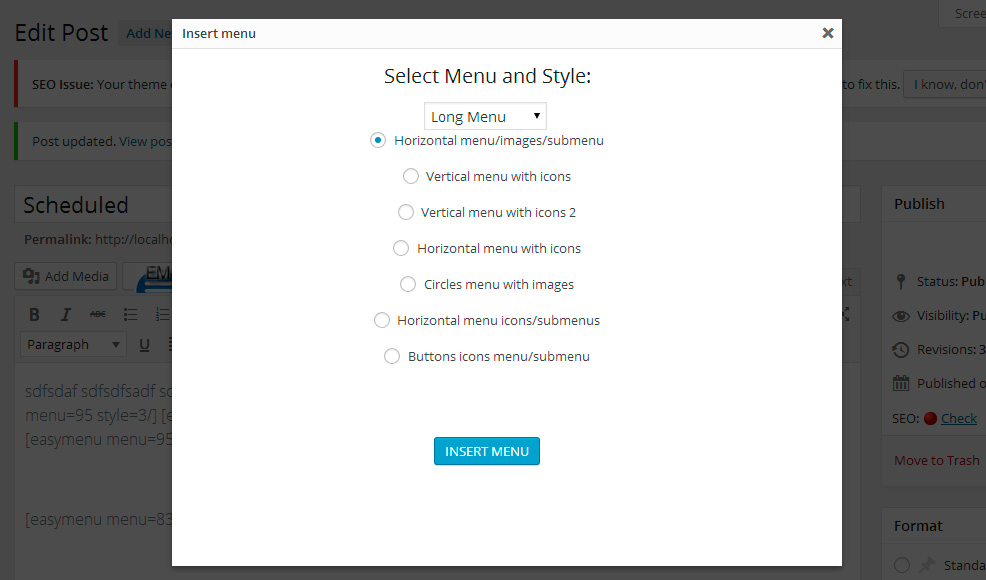Choose Circles menu with images option
Image resolution: width=986 pixels, height=580 pixels.
407,284
